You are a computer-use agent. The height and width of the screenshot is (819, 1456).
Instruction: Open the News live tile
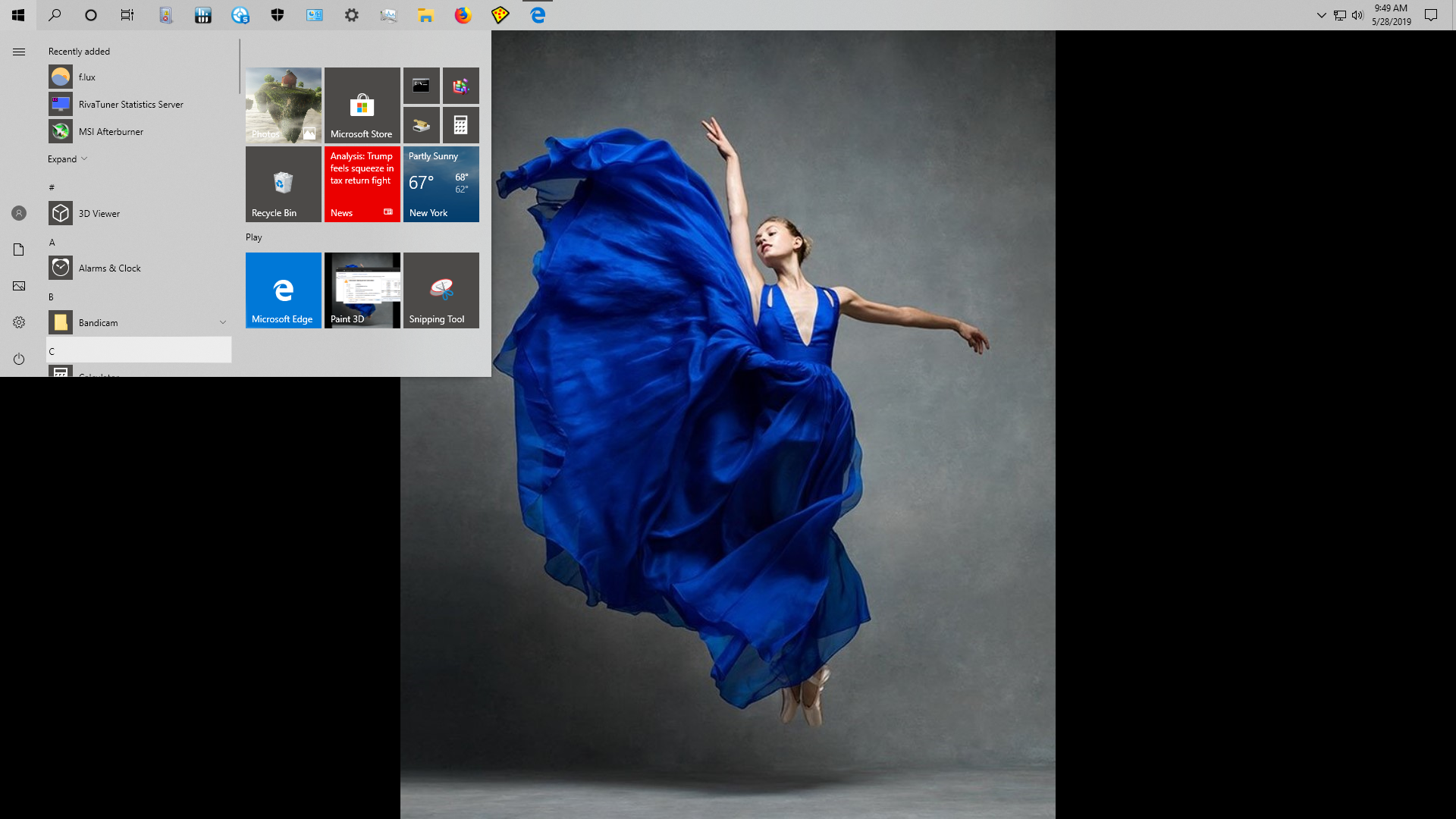point(362,184)
